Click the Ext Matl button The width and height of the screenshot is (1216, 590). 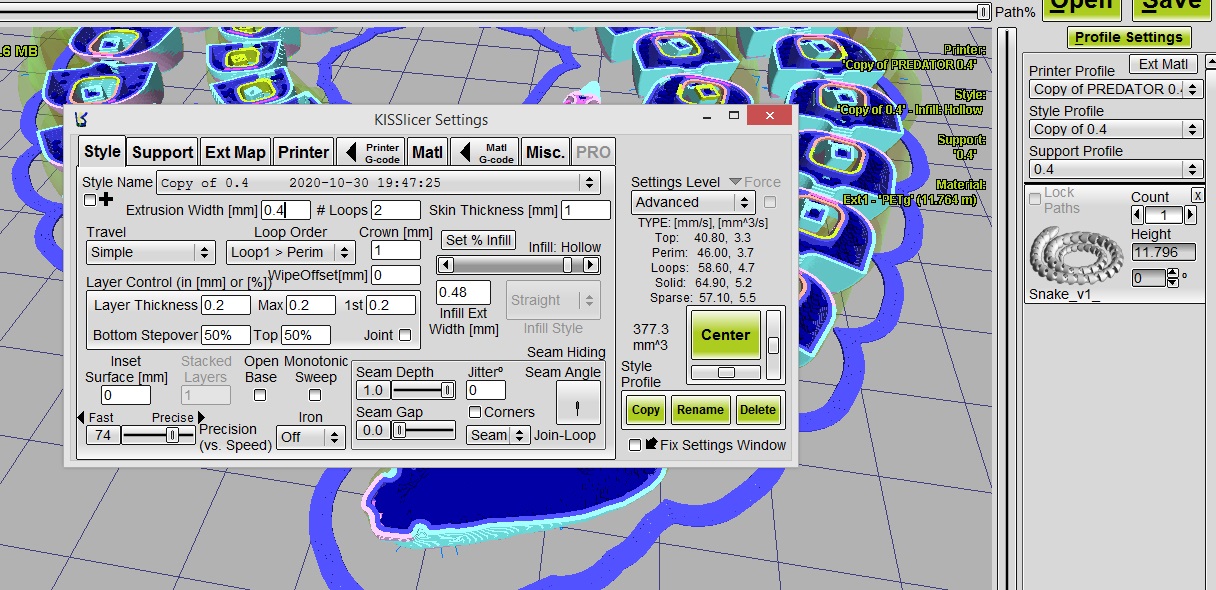(x=1163, y=64)
